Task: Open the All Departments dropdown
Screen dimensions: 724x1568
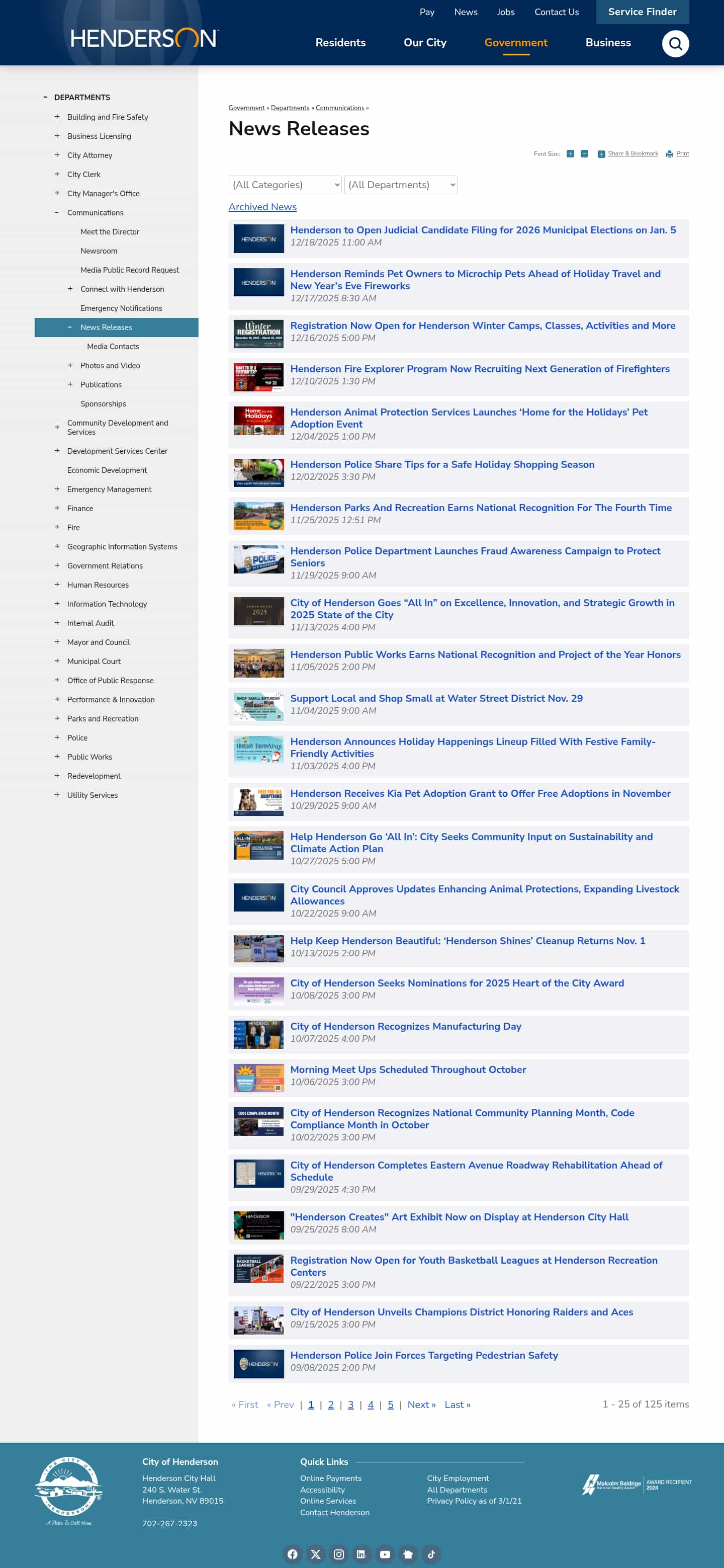Action: click(400, 185)
